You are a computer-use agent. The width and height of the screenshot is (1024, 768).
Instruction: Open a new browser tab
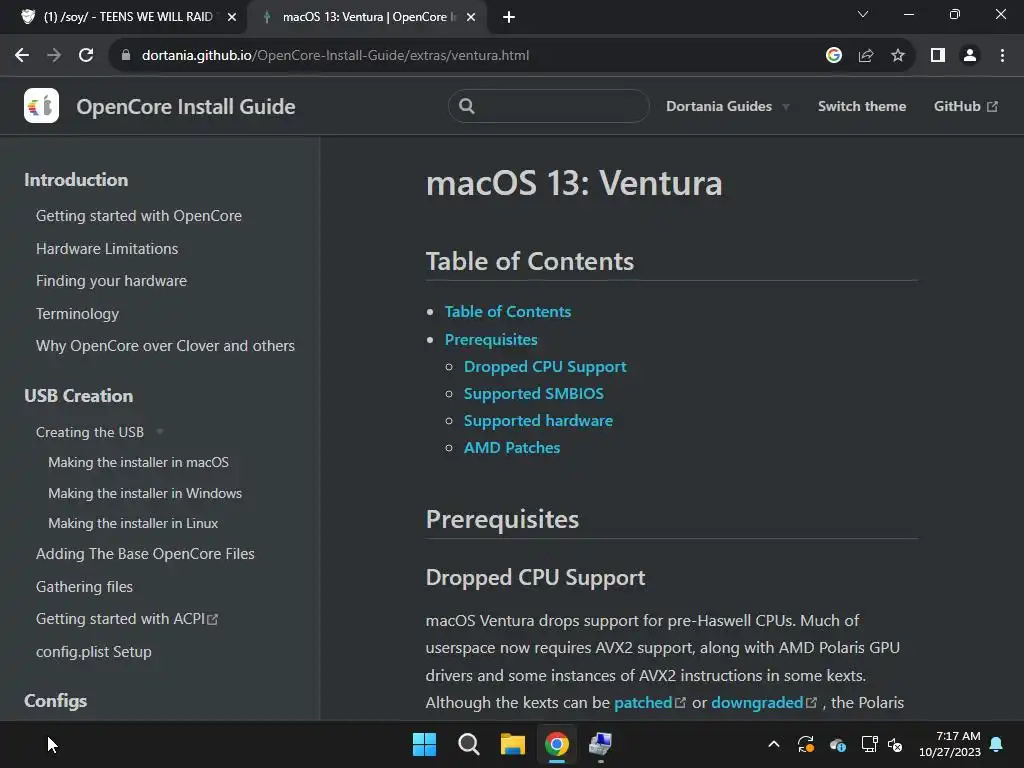(509, 17)
